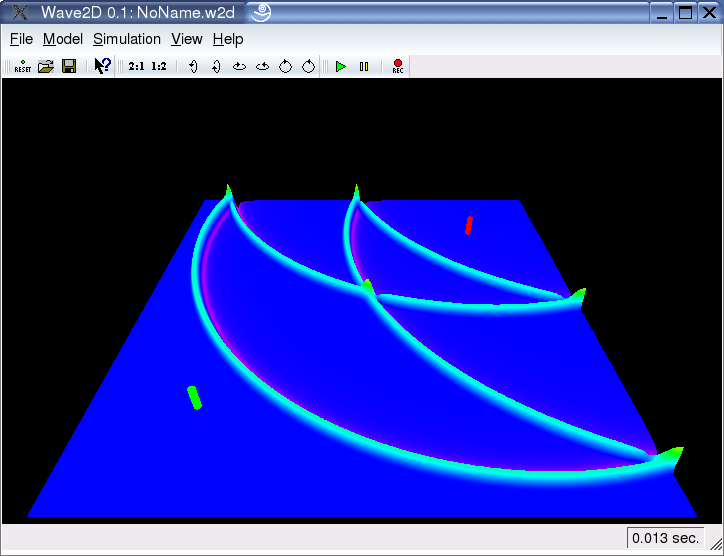Open the File menu

point(21,39)
